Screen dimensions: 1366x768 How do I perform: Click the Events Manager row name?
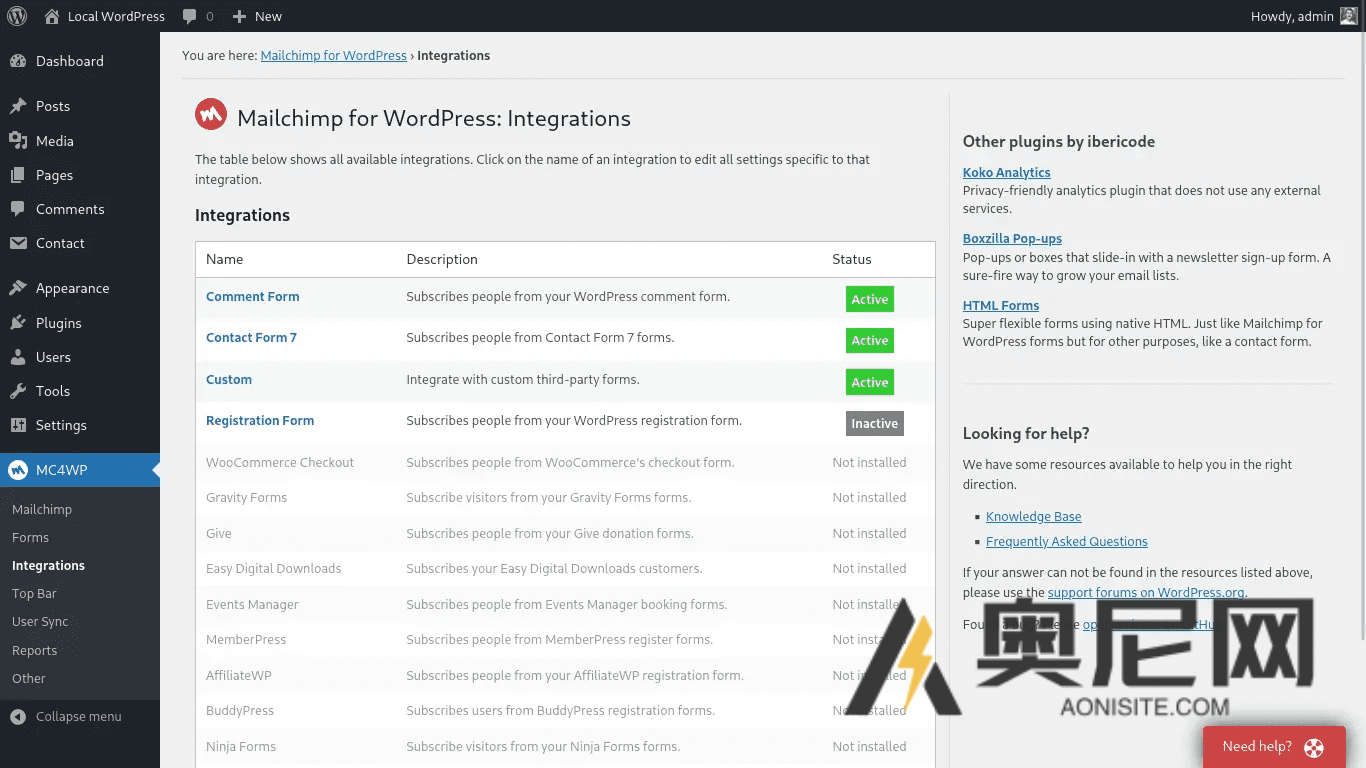click(252, 605)
